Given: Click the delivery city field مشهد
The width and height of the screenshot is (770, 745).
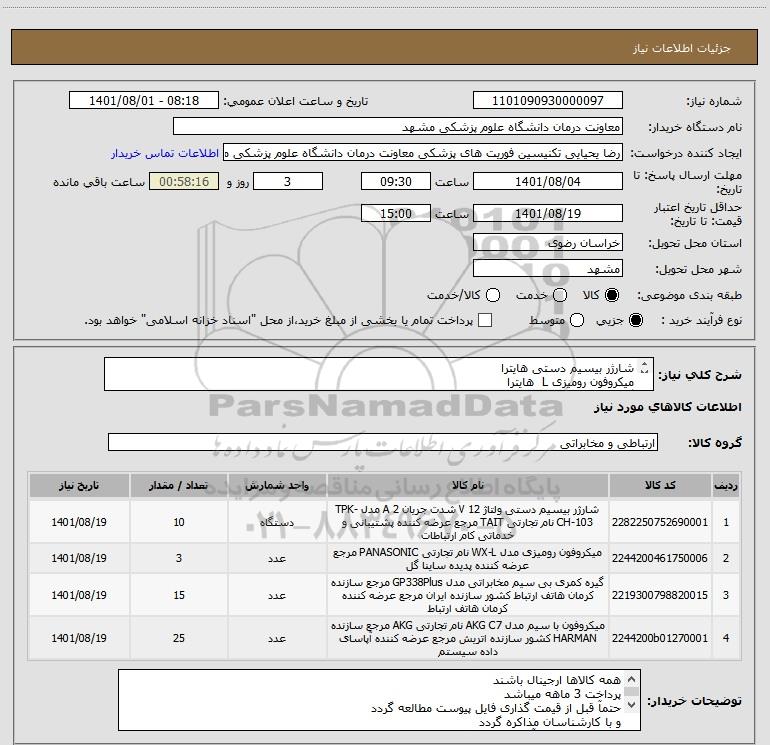Looking at the screenshot, I should [x=548, y=268].
